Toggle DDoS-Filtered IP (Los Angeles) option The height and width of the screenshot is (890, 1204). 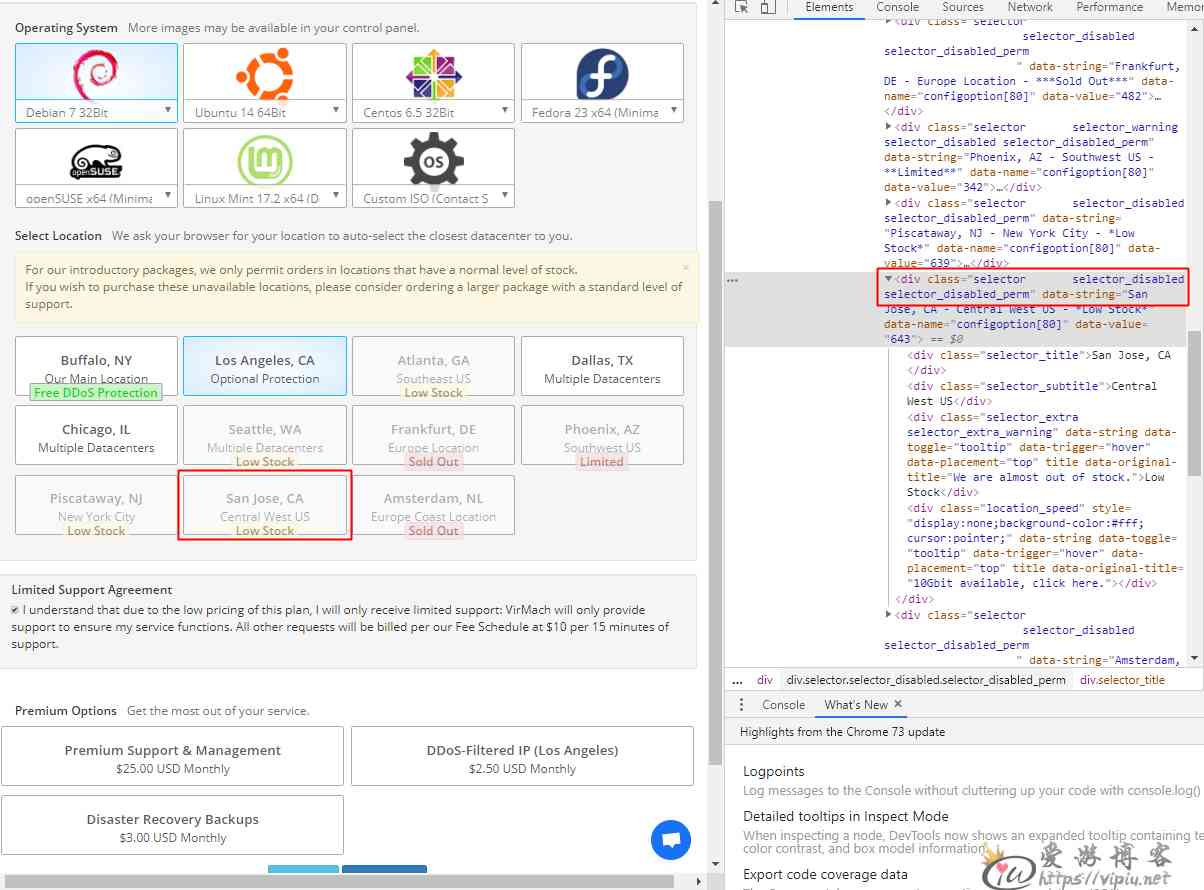tap(522, 758)
